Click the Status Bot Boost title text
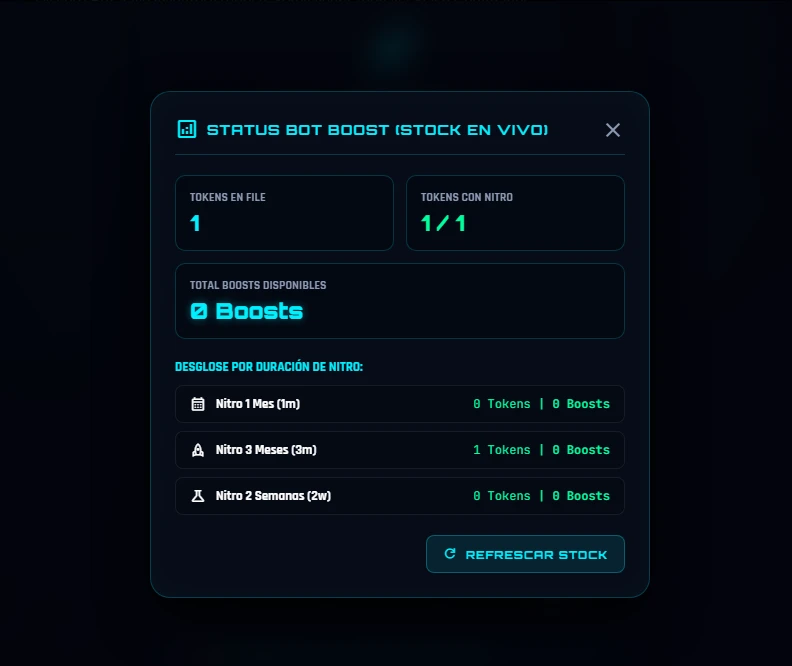792x666 pixels. (x=377, y=130)
